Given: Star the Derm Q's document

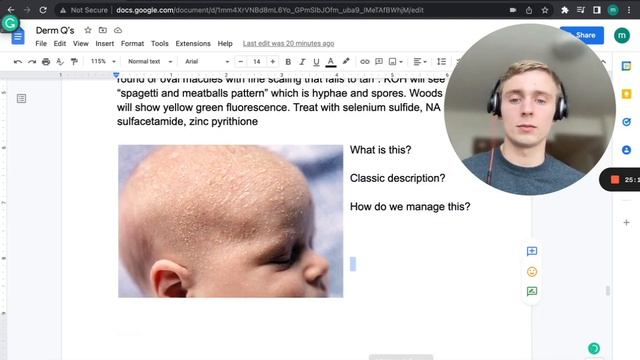Looking at the screenshot, I should point(88,30).
